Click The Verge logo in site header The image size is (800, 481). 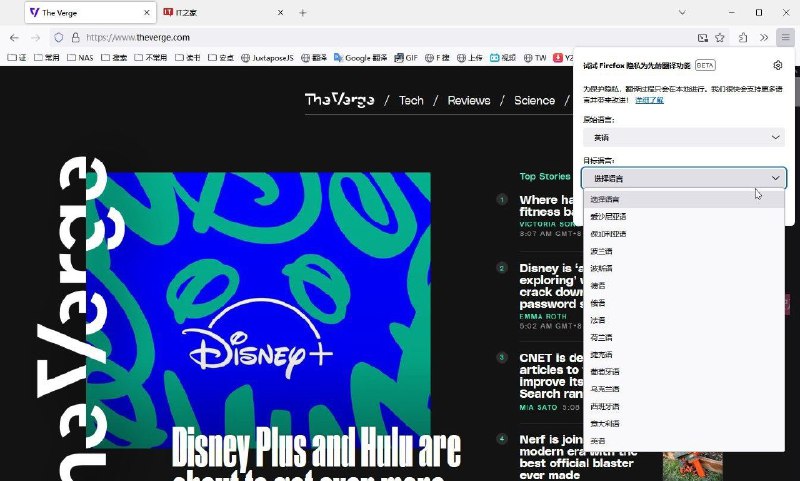coord(340,100)
